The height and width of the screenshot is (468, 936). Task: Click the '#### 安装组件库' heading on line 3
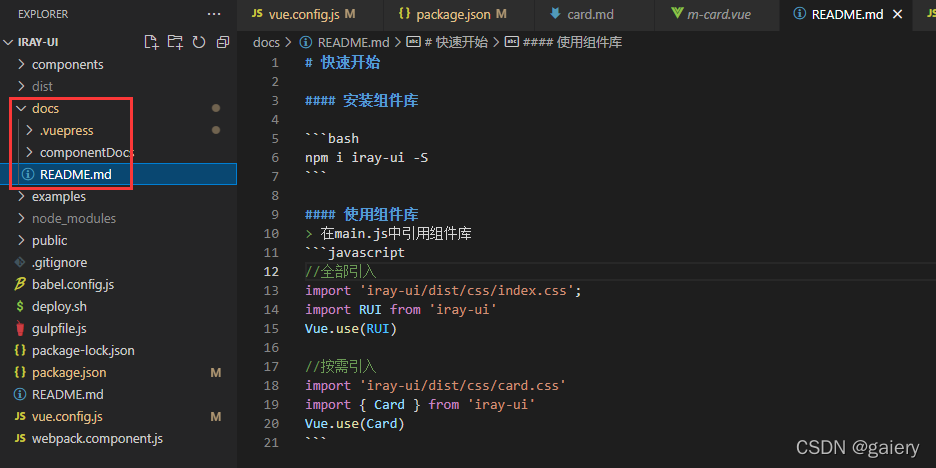tap(362, 101)
